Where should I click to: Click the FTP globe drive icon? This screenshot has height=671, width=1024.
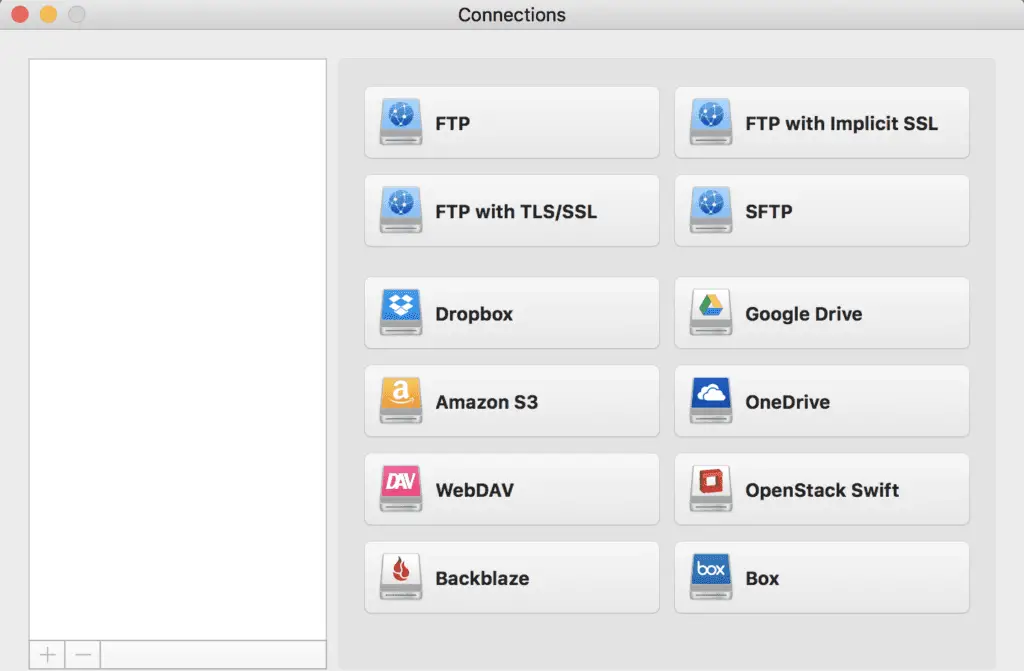[x=401, y=122]
